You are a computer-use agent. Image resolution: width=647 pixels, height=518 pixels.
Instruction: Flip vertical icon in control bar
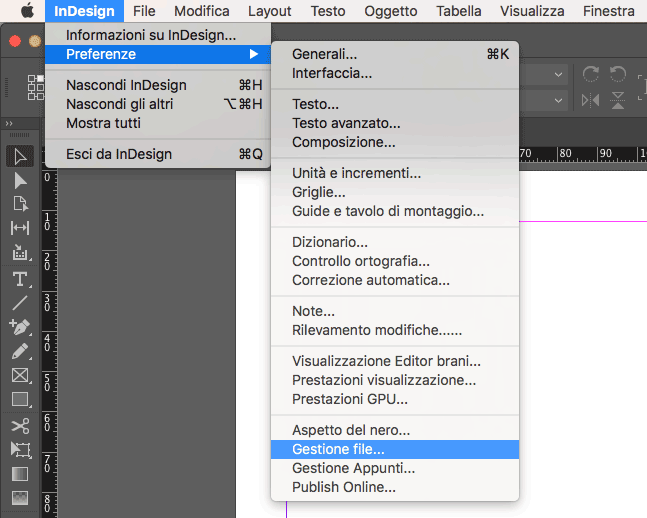point(618,100)
